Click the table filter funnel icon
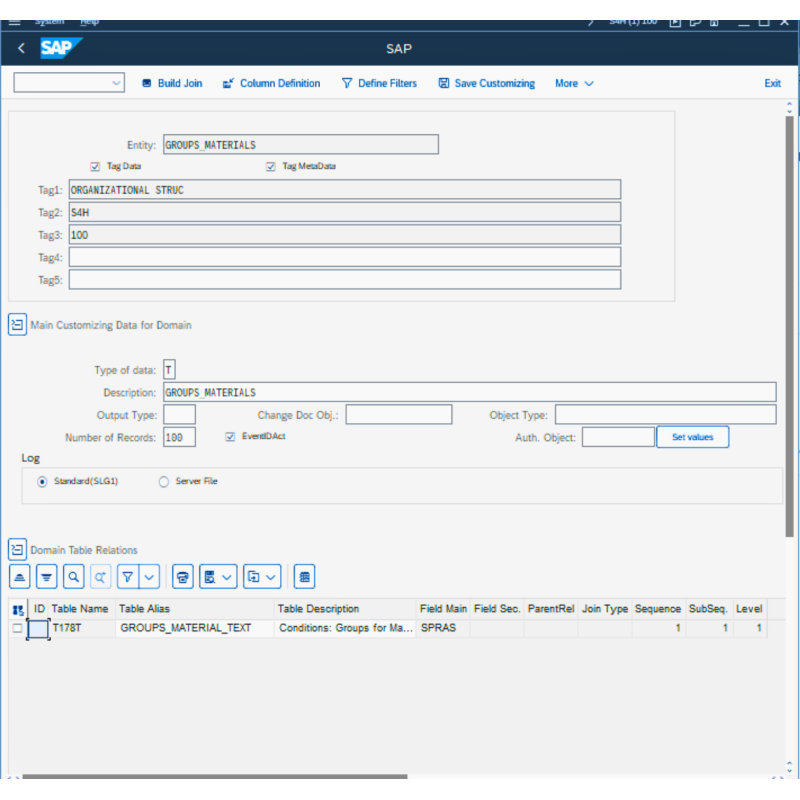The height and width of the screenshot is (800, 800). tap(128, 577)
